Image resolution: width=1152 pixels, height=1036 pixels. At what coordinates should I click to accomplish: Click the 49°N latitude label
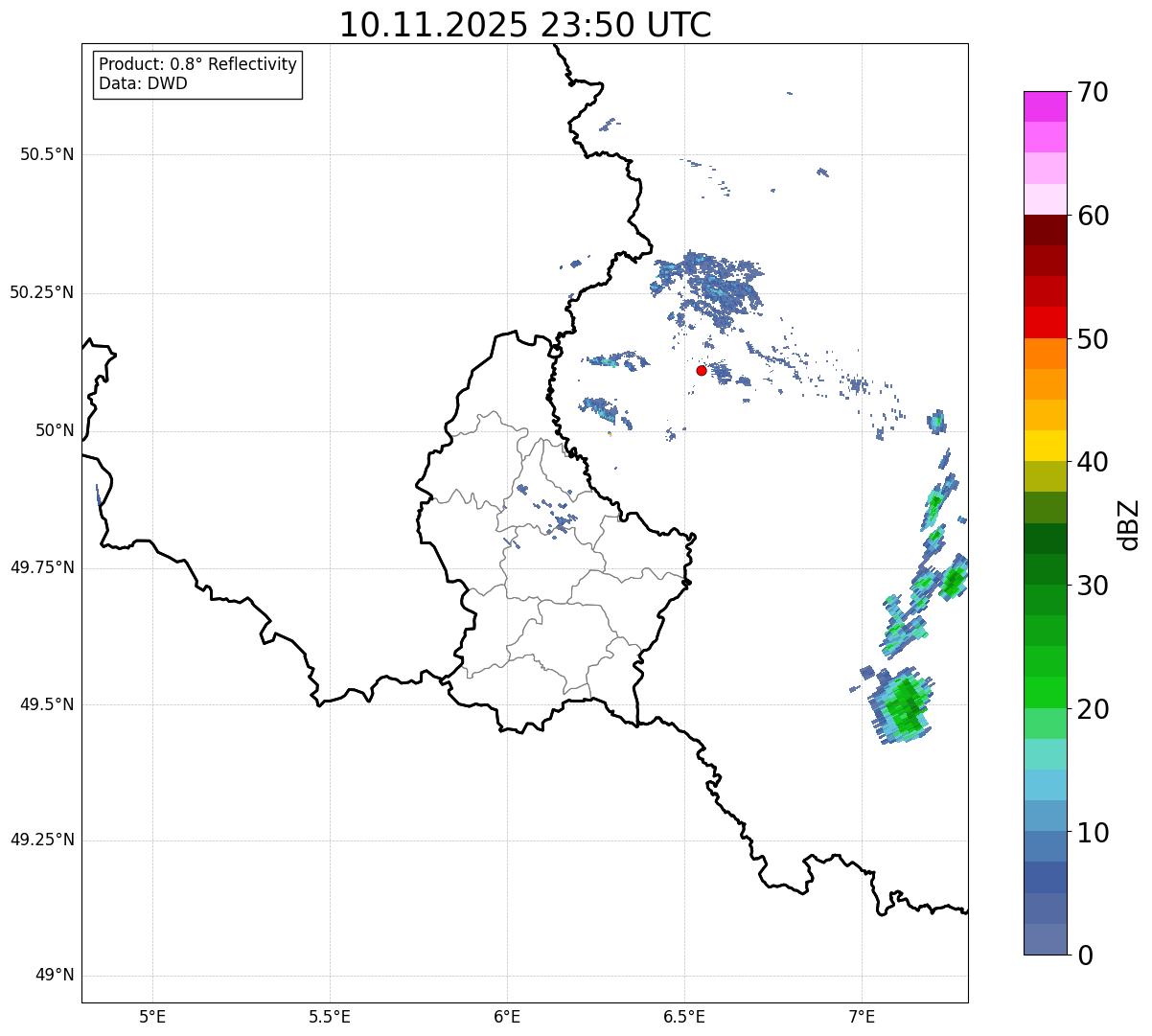point(55,976)
